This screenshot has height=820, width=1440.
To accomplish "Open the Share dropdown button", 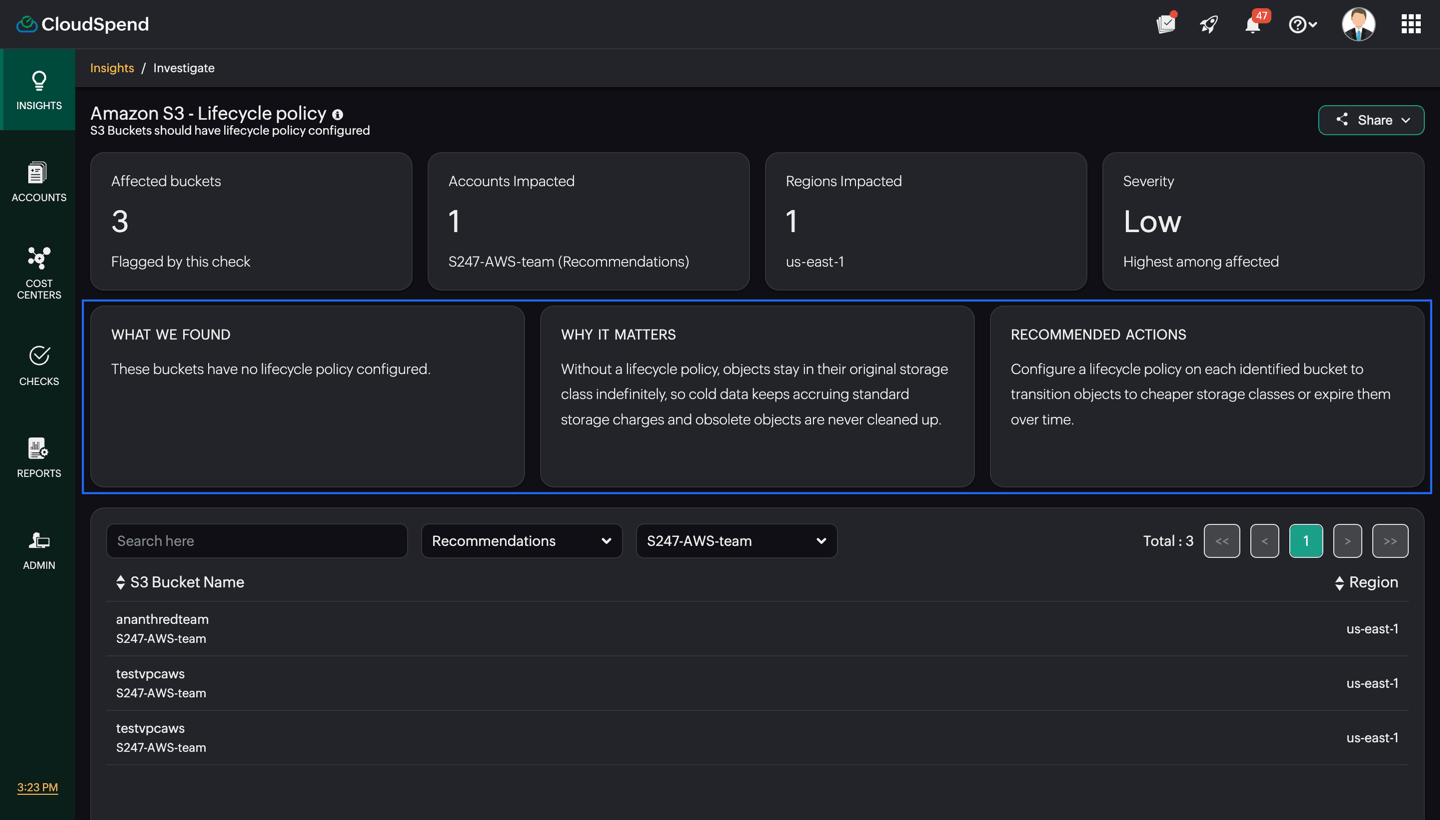I will pyautogui.click(x=1371, y=120).
